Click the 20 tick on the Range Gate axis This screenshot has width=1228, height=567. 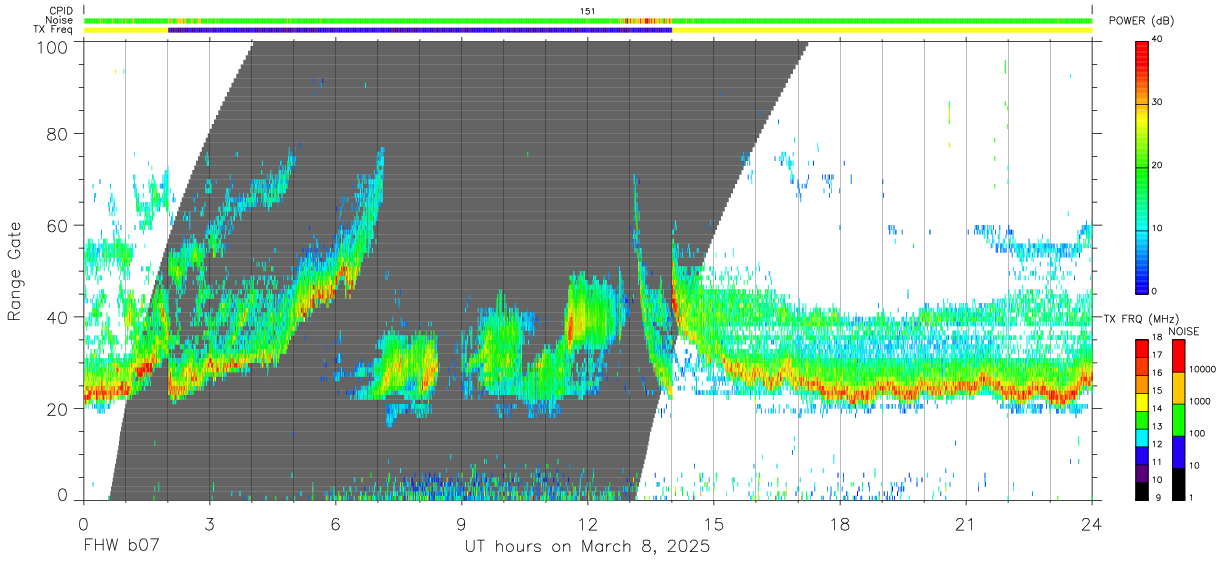click(x=58, y=409)
